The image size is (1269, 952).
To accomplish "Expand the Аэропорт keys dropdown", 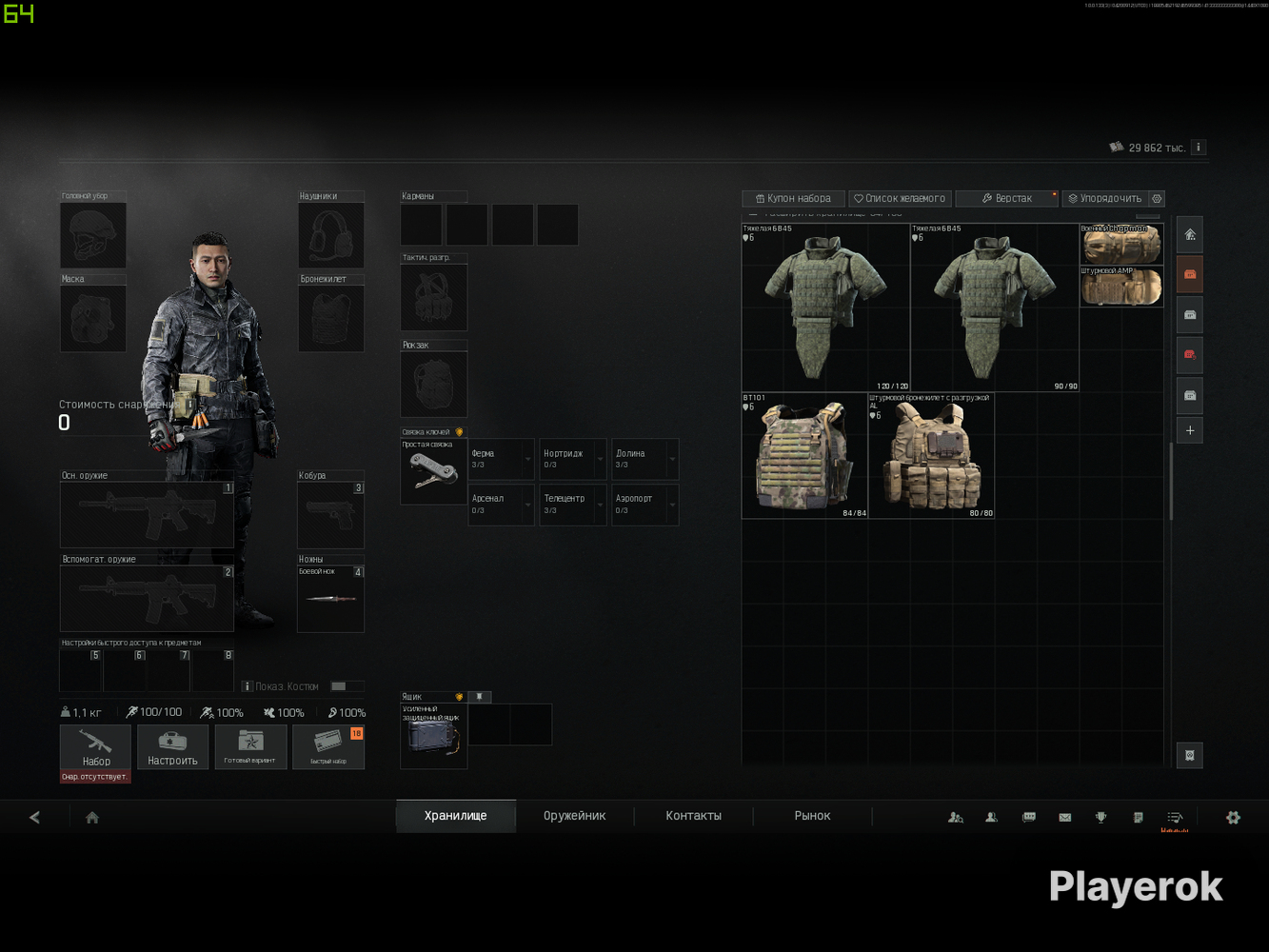I will point(672,505).
